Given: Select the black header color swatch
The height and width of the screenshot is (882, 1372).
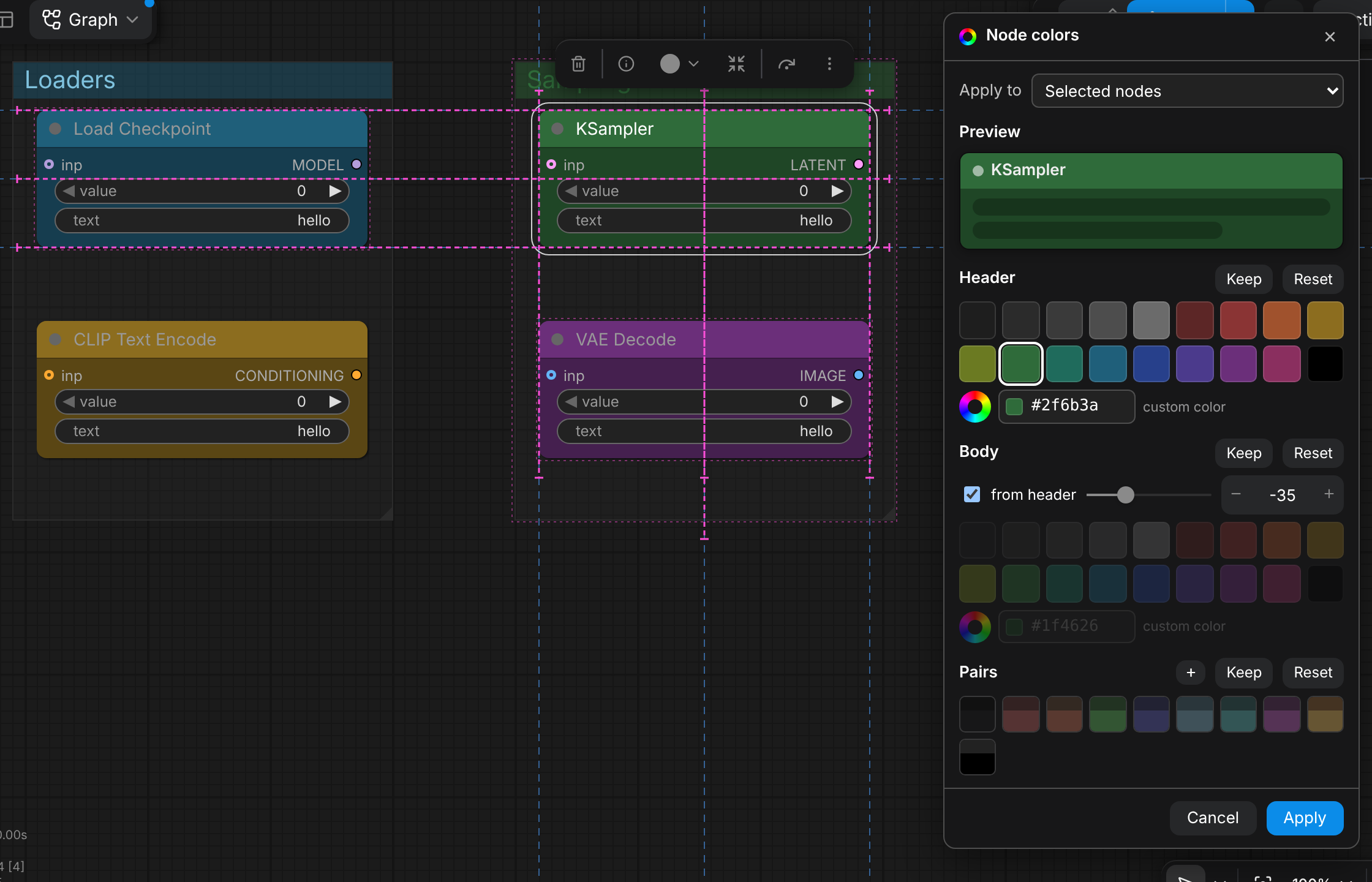Looking at the screenshot, I should click(1325, 364).
